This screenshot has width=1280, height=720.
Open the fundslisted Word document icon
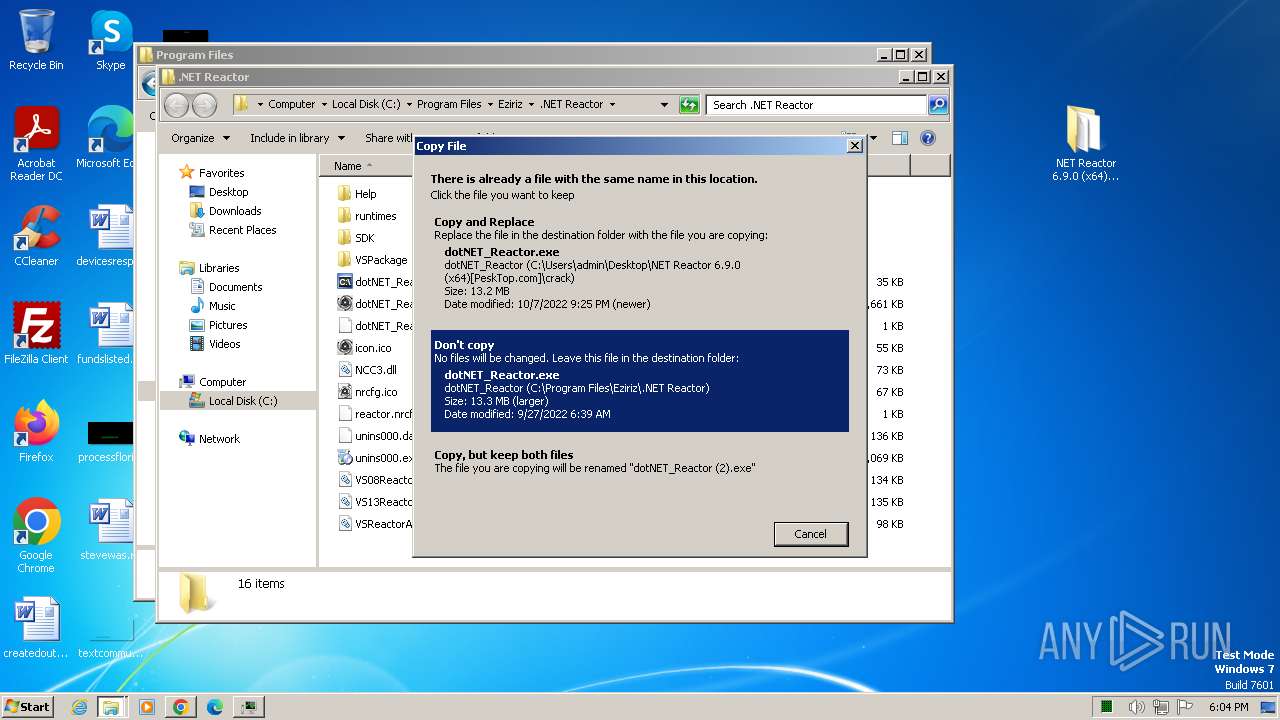pyautogui.click(x=108, y=334)
